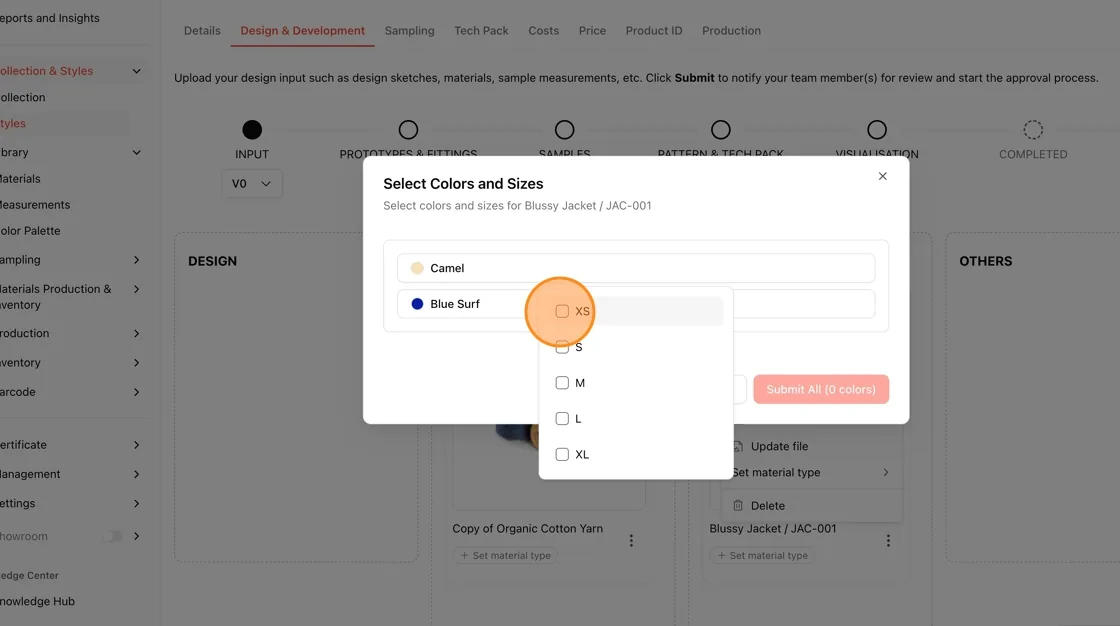This screenshot has width=1120, height=626.
Task: Open the V0 version dropdown
Action: click(251, 184)
